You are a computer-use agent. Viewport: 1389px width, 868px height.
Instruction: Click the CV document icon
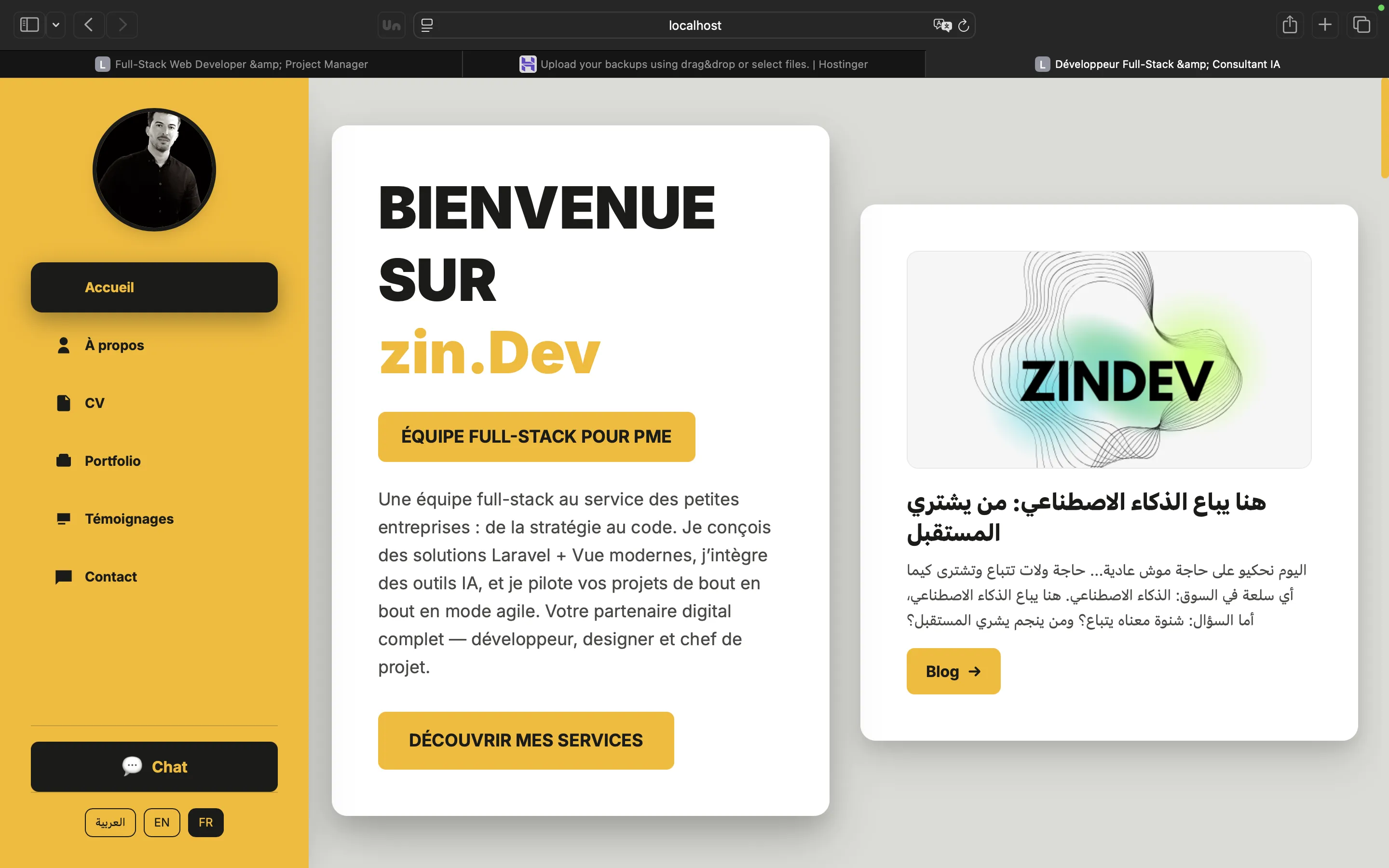(63, 403)
